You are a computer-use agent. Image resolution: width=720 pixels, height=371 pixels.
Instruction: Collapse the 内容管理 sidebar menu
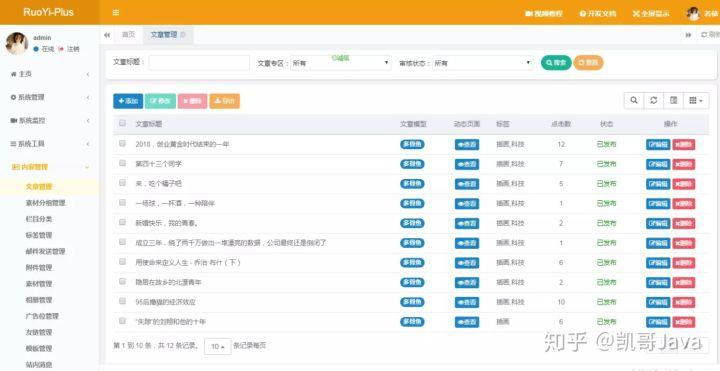[50, 168]
